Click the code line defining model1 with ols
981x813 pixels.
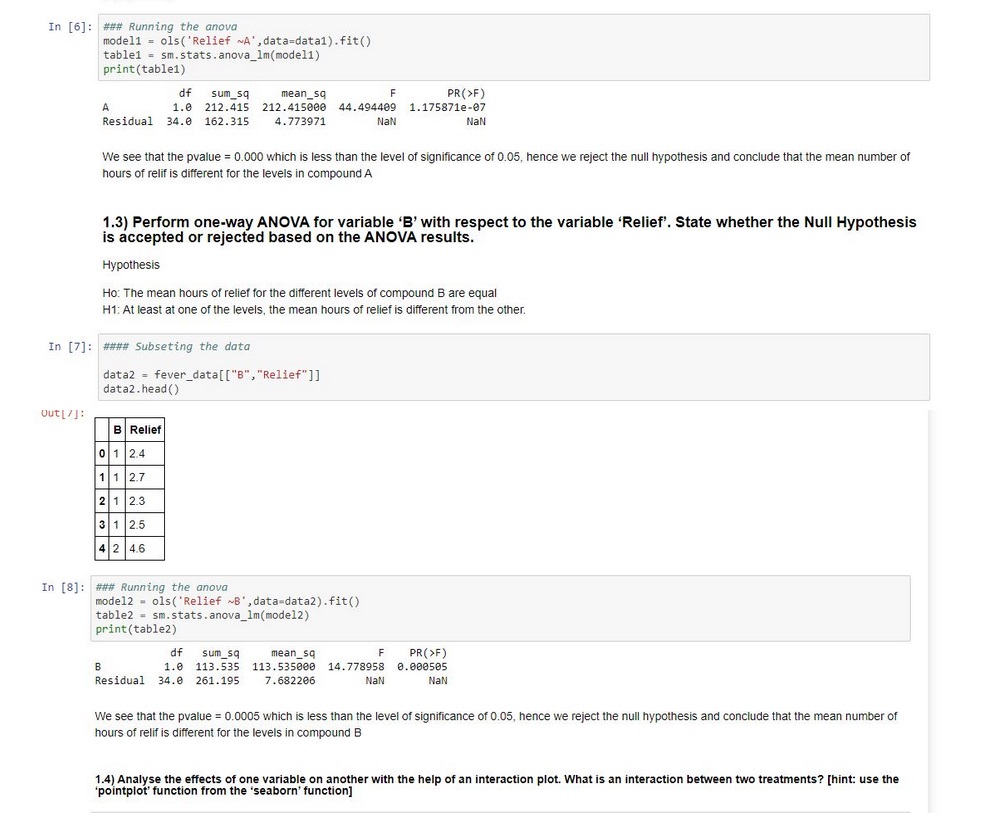pyautogui.click(x=237, y=41)
